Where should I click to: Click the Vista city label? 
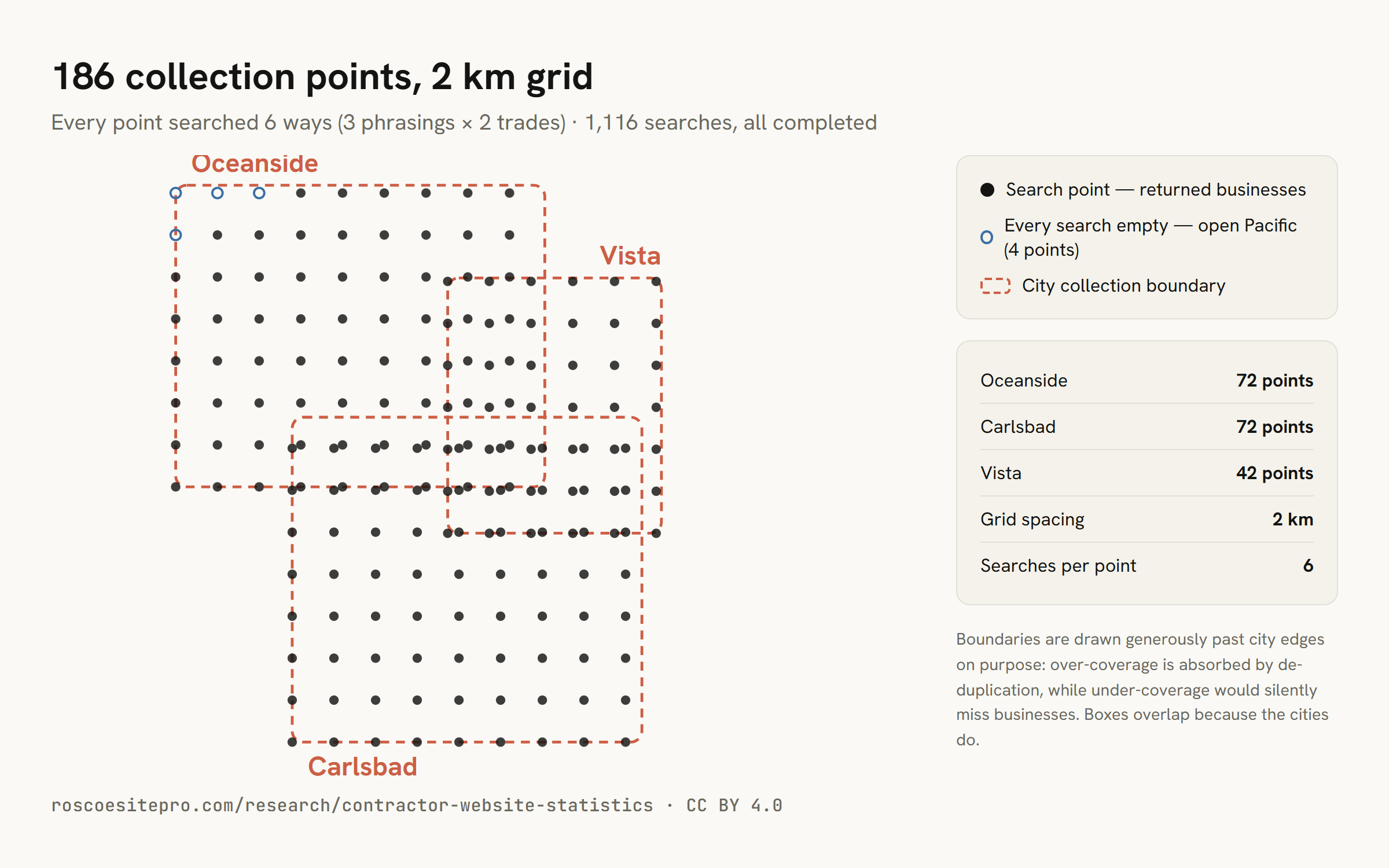pos(630,256)
